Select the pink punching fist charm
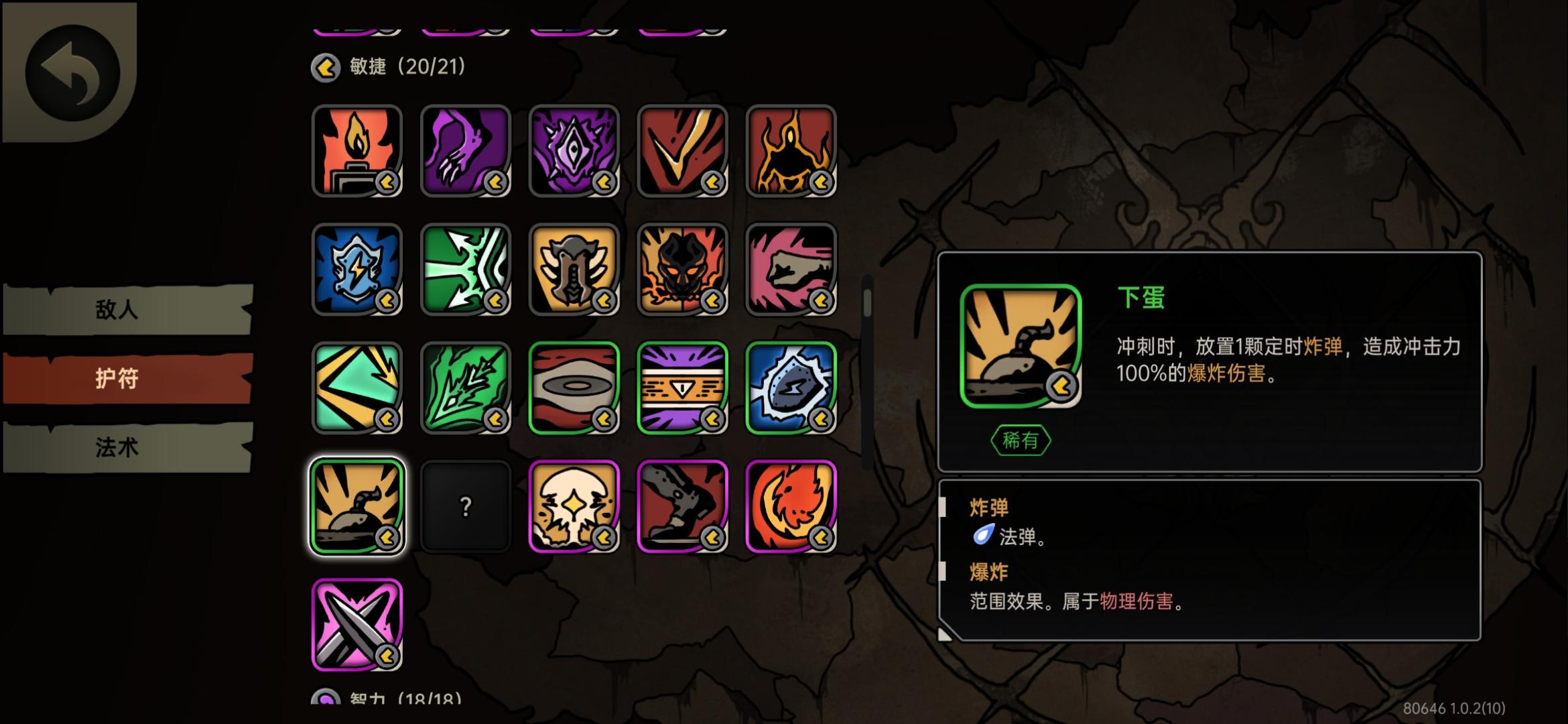The width and height of the screenshot is (1568, 724). click(x=791, y=269)
